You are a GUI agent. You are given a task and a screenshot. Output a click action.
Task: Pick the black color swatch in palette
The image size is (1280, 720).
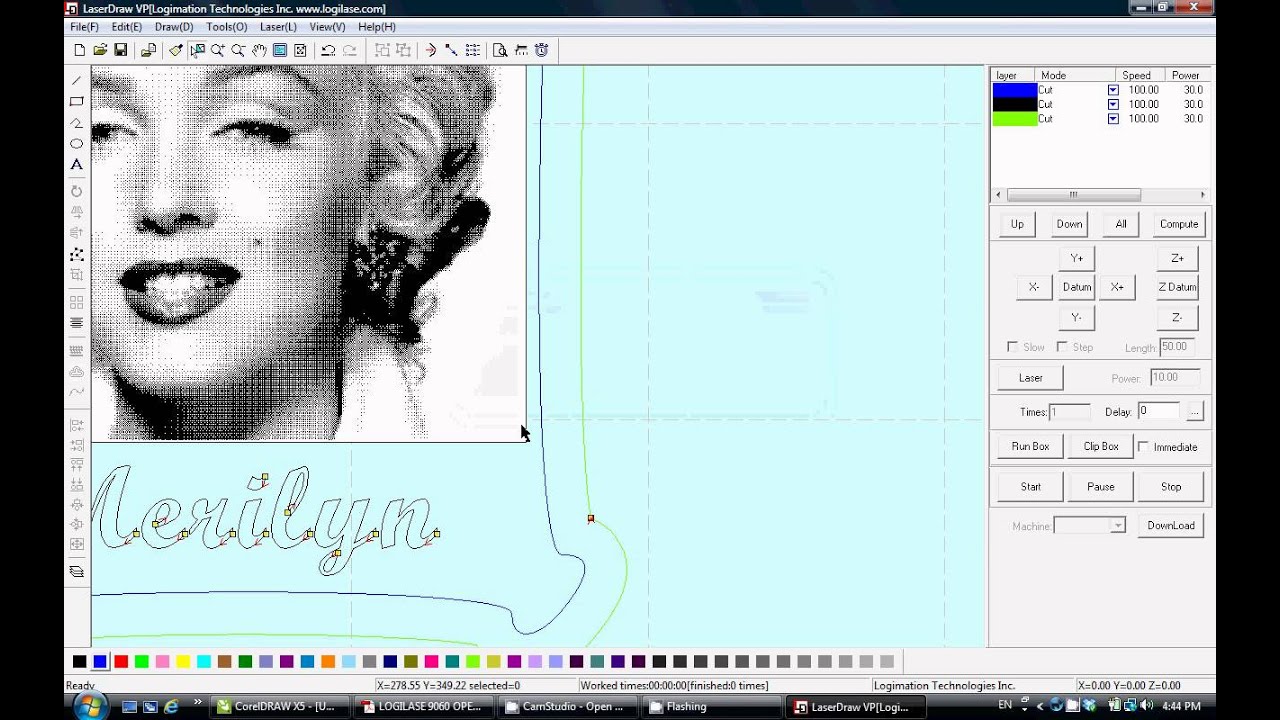click(80, 661)
